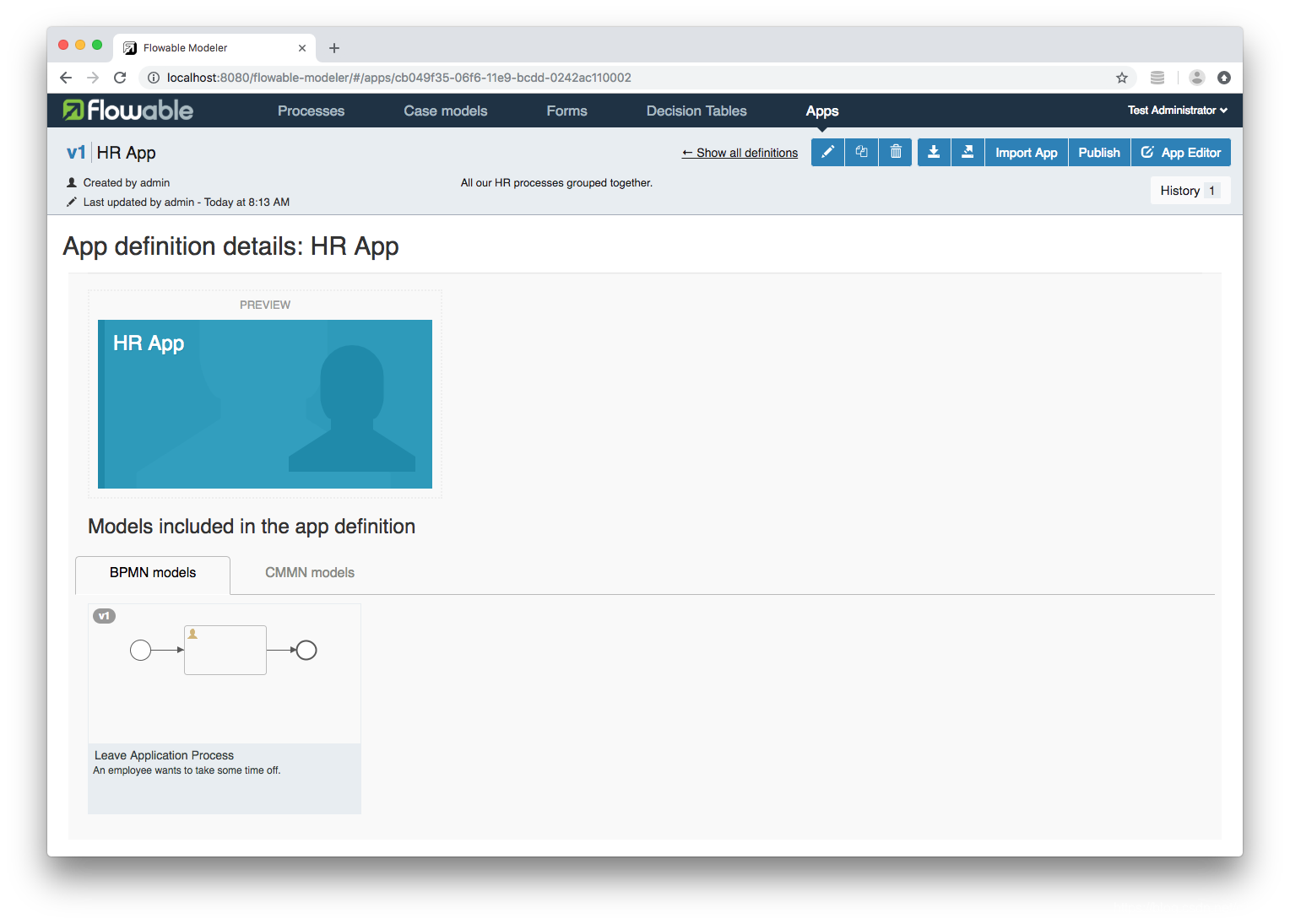Go to the Case models section
1290x924 pixels.
[x=445, y=111]
